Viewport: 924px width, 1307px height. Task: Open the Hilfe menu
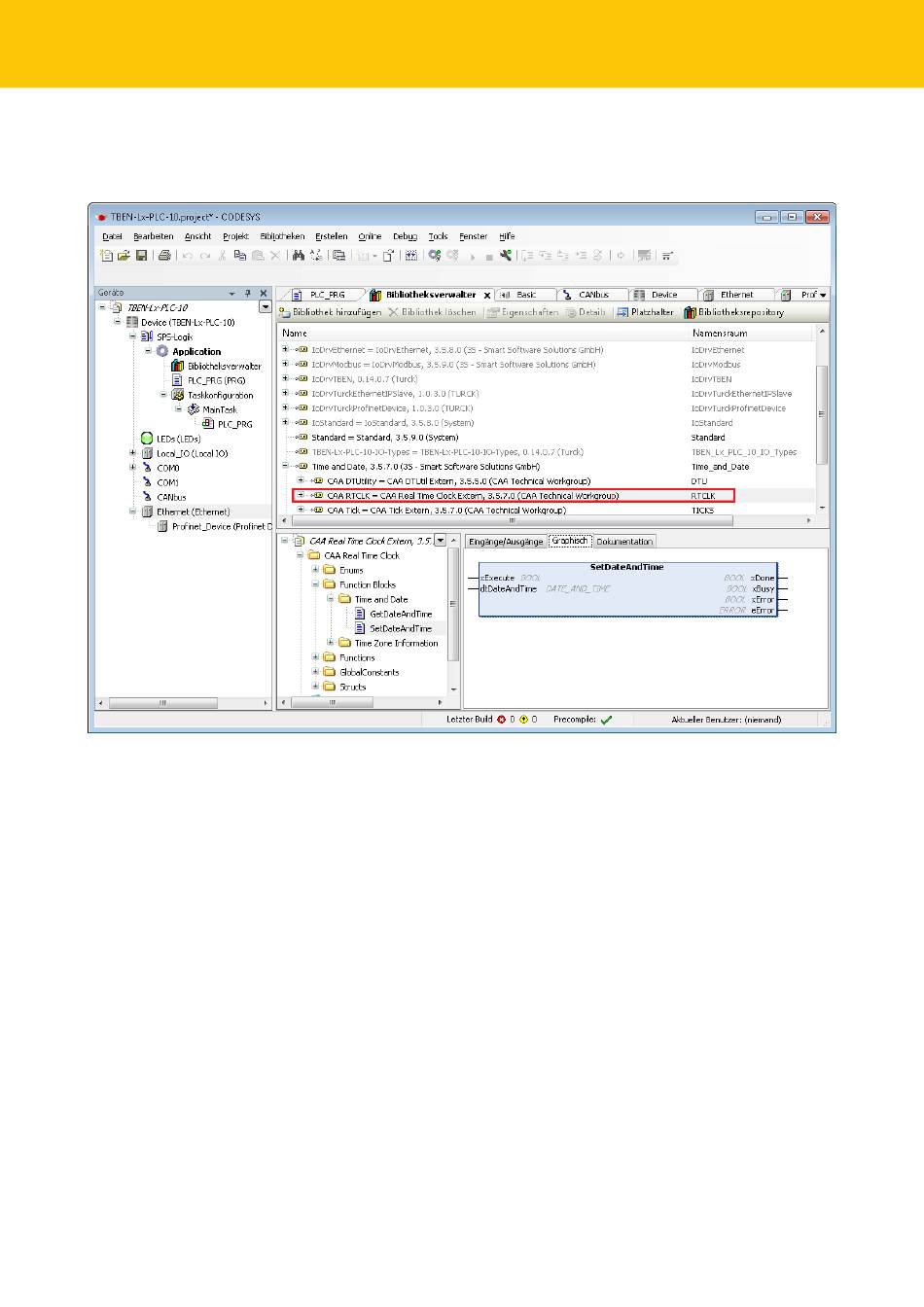coord(507,236)
